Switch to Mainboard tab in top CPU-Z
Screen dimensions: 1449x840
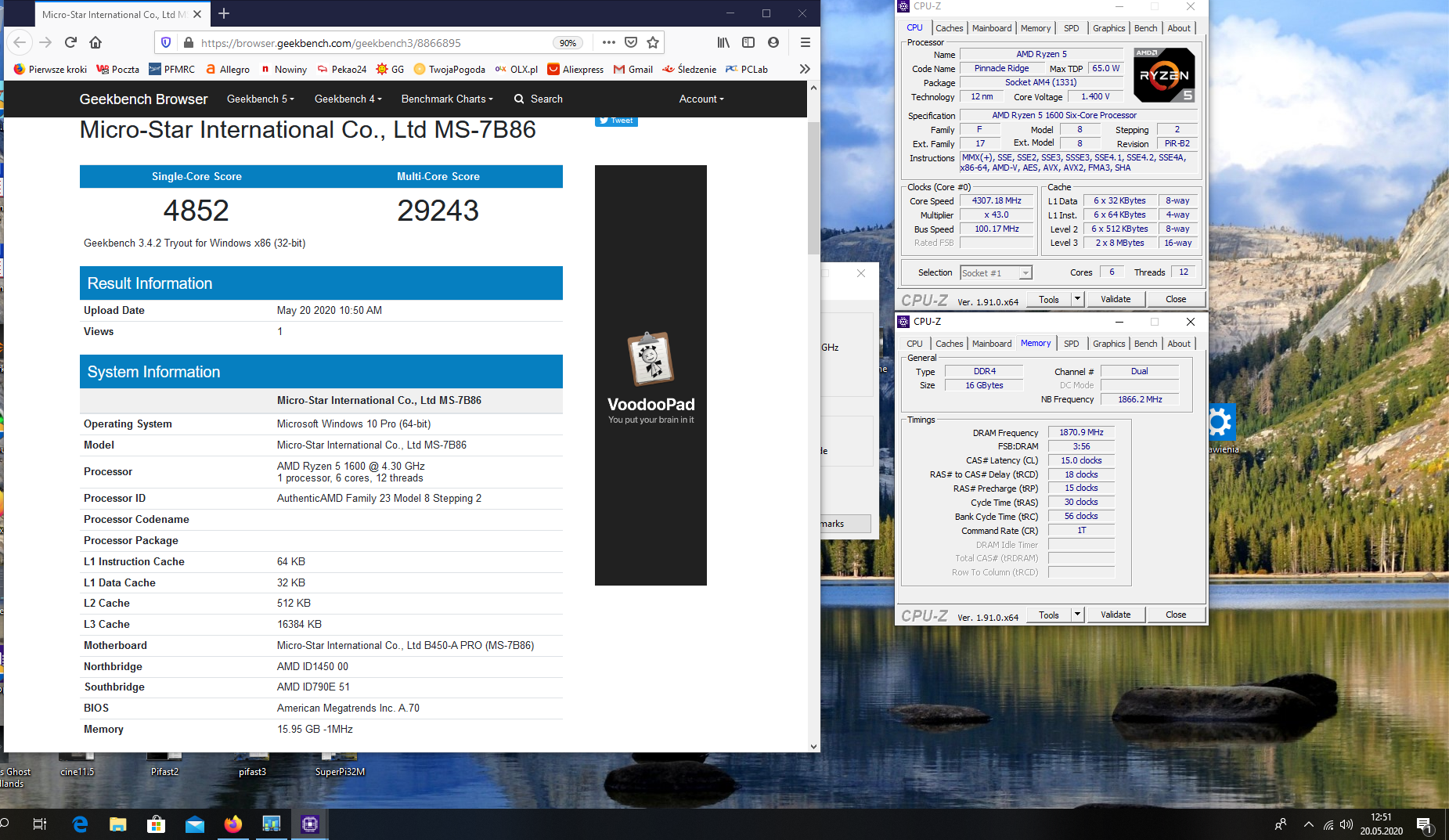click(992, 28)
